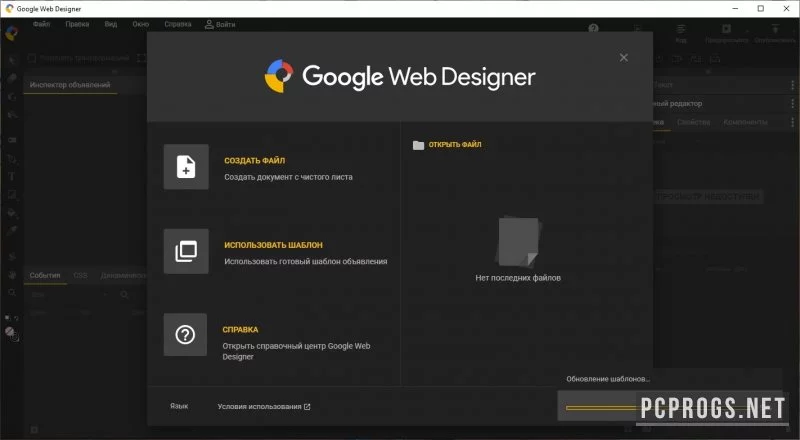Select the Tag tool in left toolbar
Image resolution: width=800 pixels, height=440 pixels.
12,140
